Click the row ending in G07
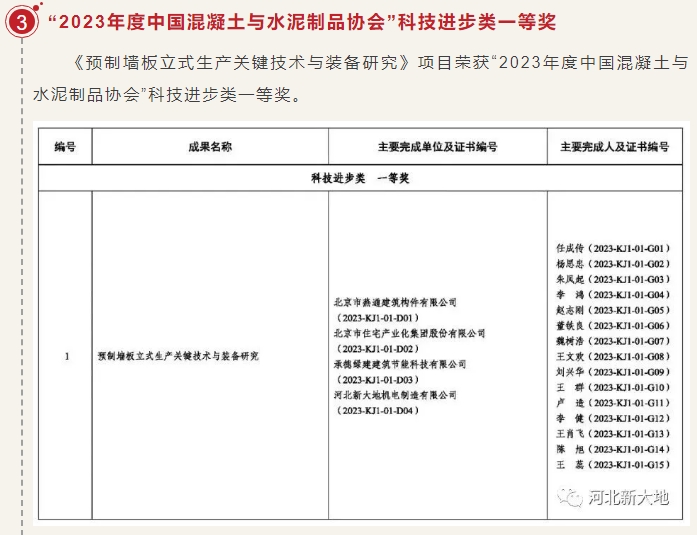697x535 pixels. click(613, 341)
